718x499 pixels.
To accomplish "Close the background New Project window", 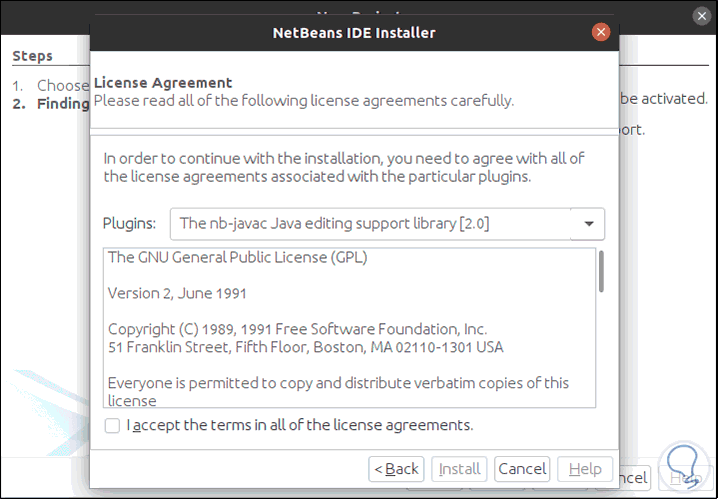I will 702,16.
